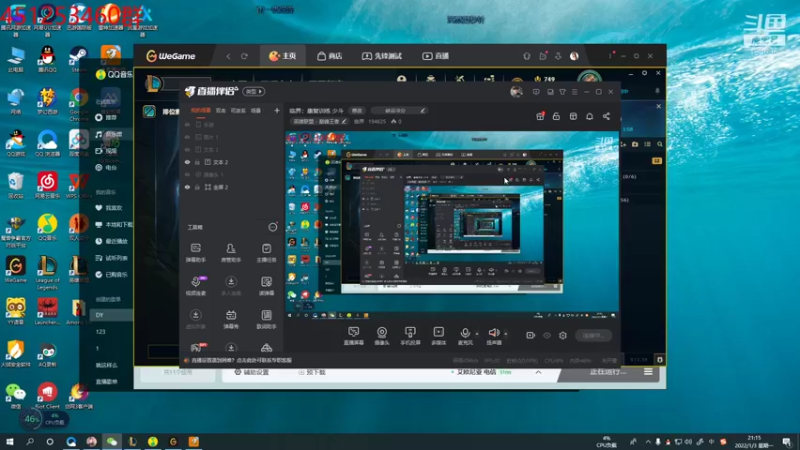The height and width of the screenshot is (450, 800).
Task: Open WeGame 直播 tab
Action: pyautogui.click(x=436, y=56)
